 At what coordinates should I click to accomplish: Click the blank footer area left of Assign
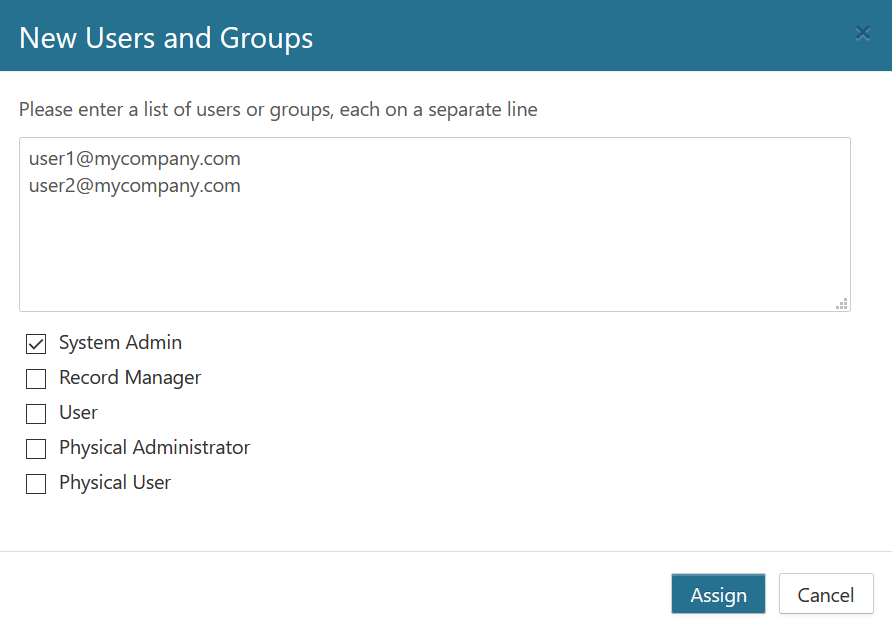(330, 594)
